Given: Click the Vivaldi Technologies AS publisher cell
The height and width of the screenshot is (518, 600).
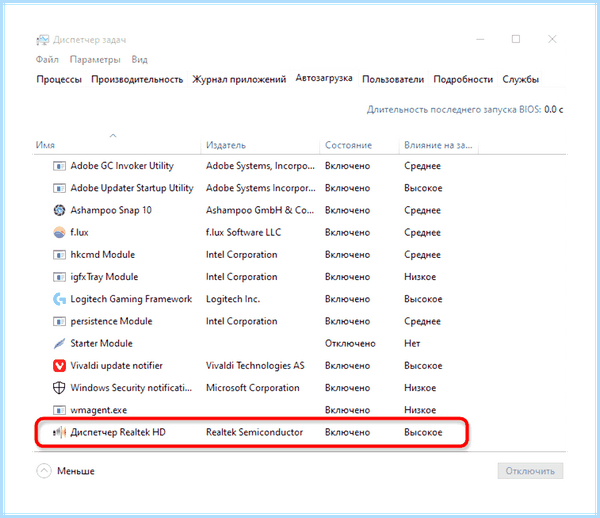Looking at the screenshot, I should [255, 366].
